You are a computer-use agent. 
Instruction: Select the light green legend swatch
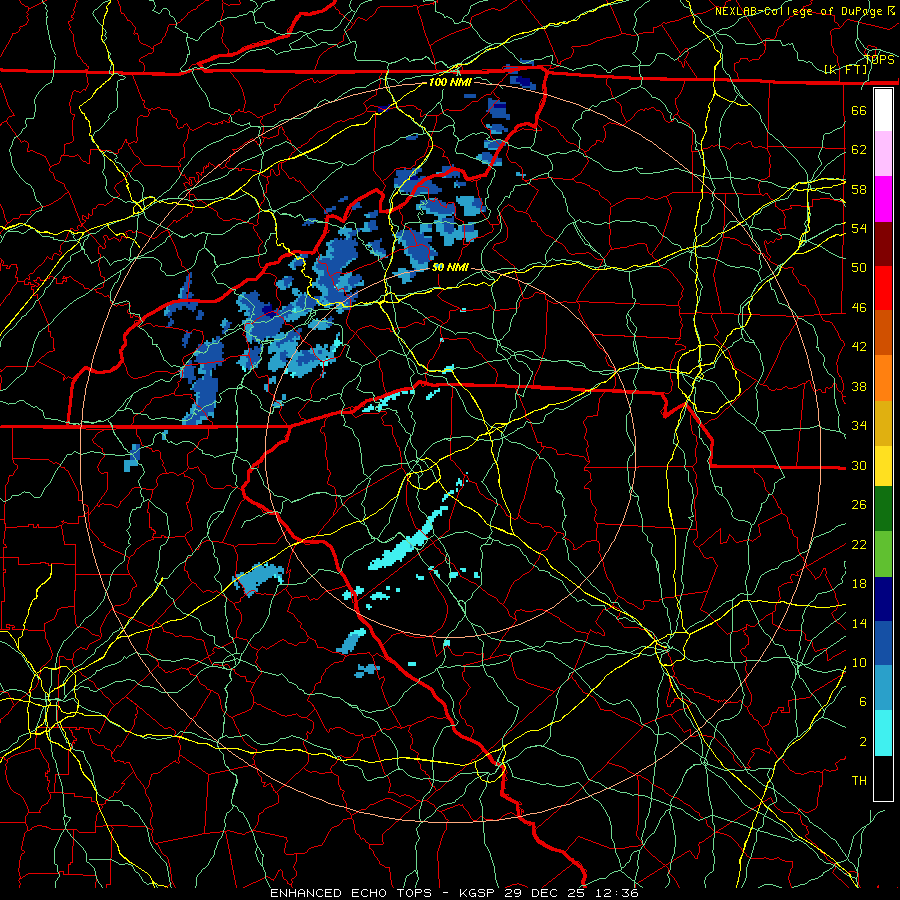(883, 554)
